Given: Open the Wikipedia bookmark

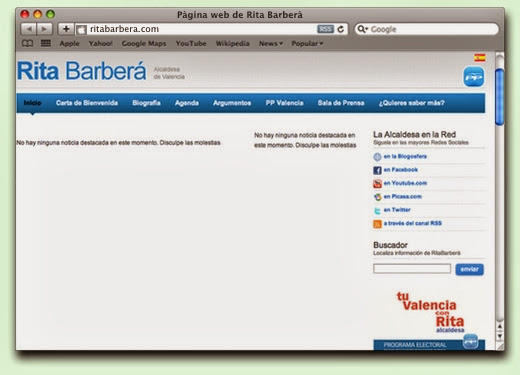Looking at the screenshot, I should tap(232, 43).
